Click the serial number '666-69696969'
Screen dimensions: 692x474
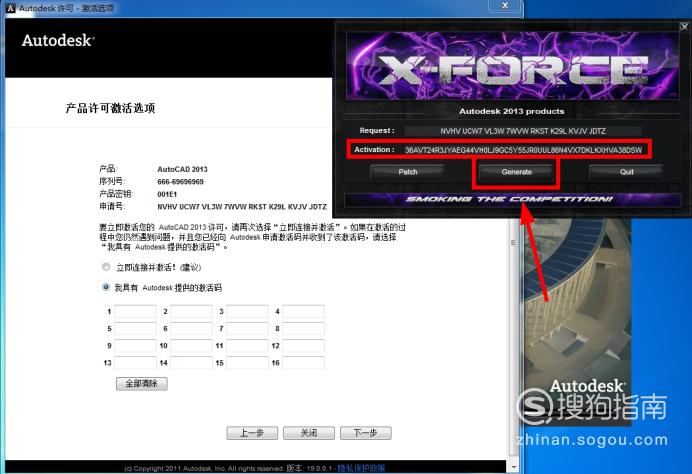[x=180, y=181]
